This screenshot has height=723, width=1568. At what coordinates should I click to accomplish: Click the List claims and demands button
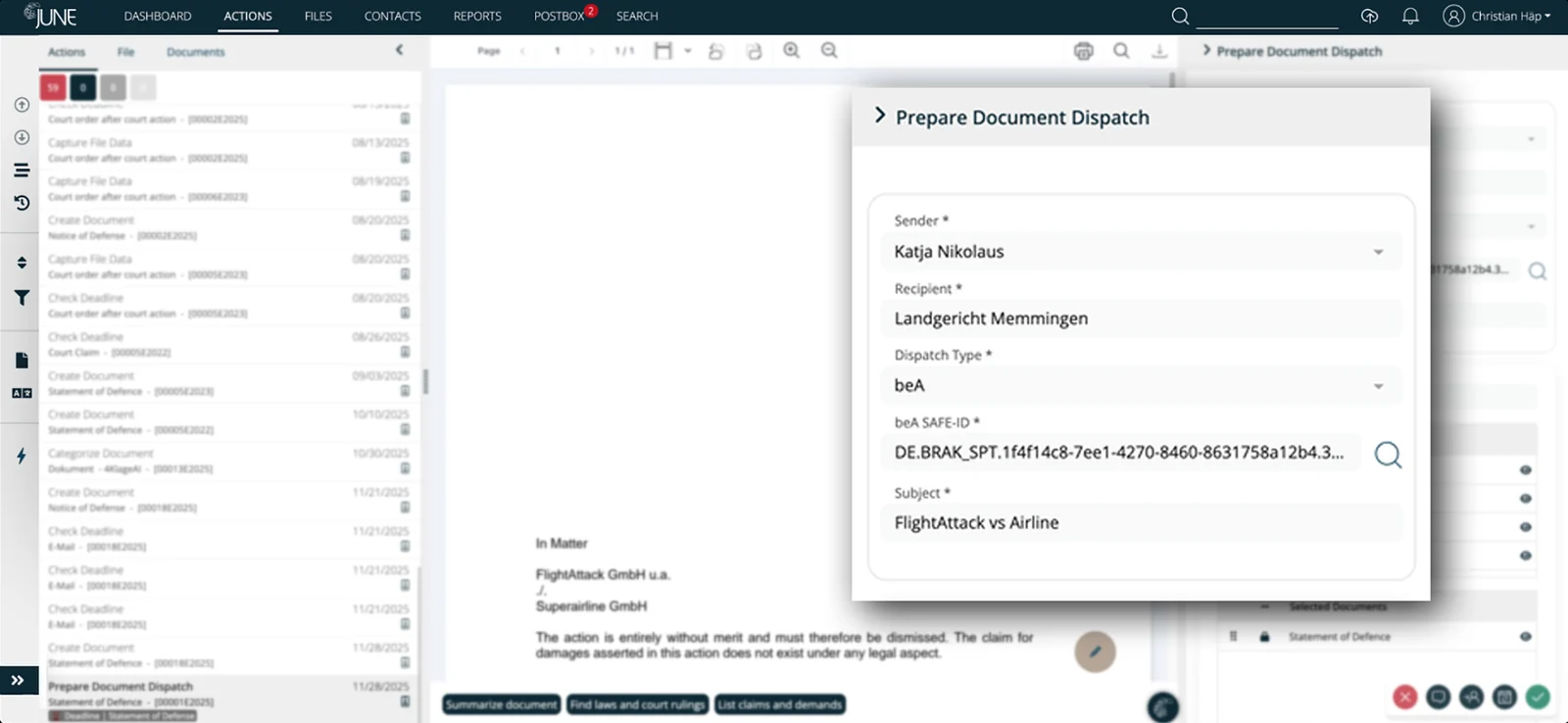click(x=780, y=704)
